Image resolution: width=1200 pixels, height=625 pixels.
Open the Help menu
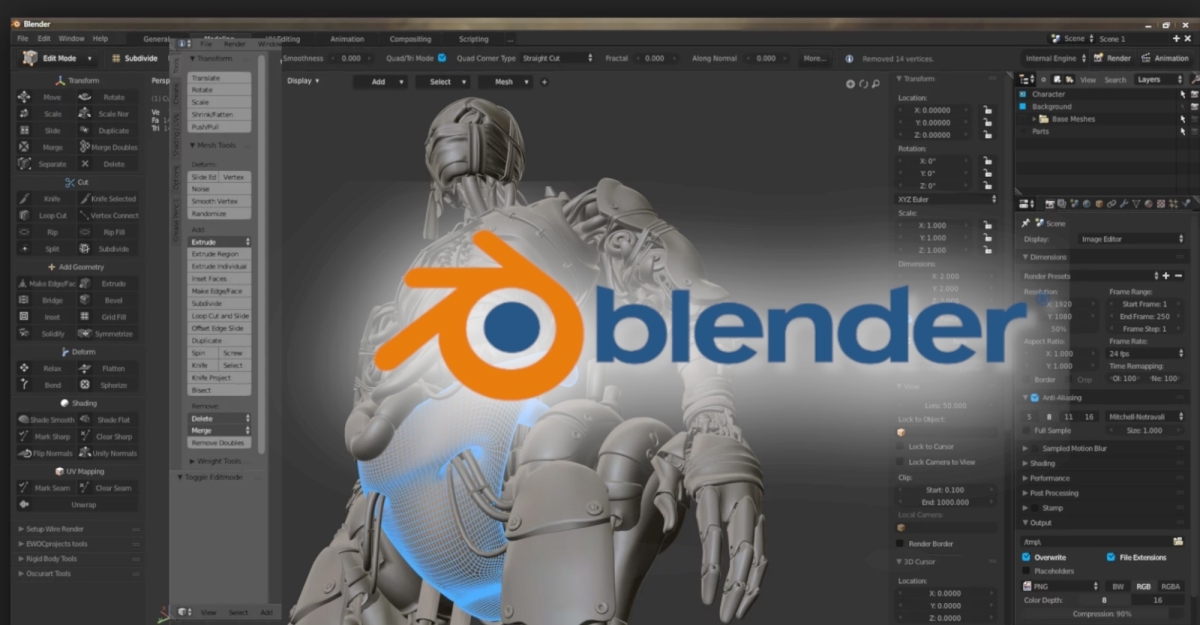point(100,38)
